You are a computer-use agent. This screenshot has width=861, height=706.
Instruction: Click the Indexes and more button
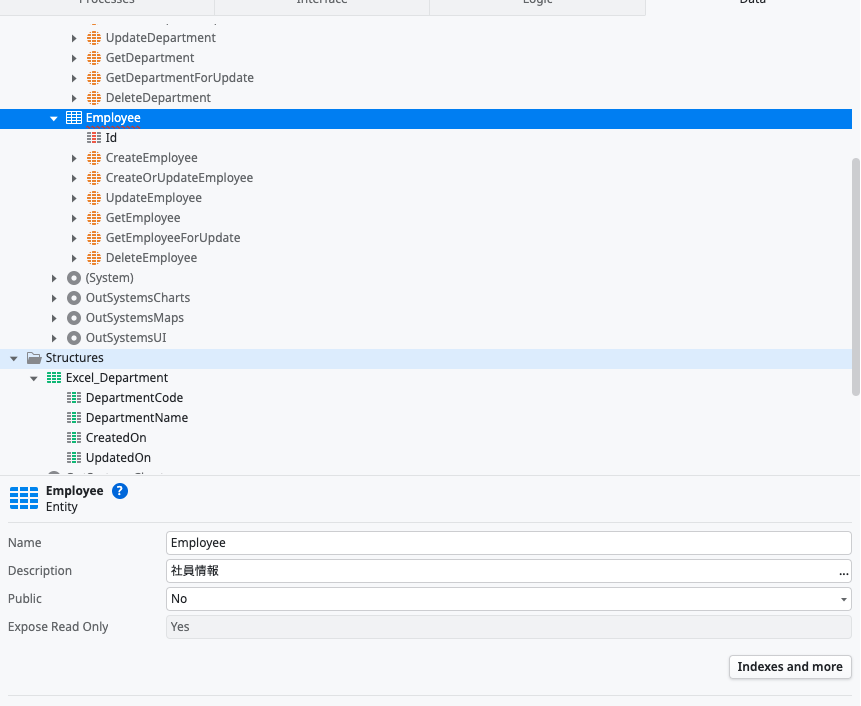790,666
